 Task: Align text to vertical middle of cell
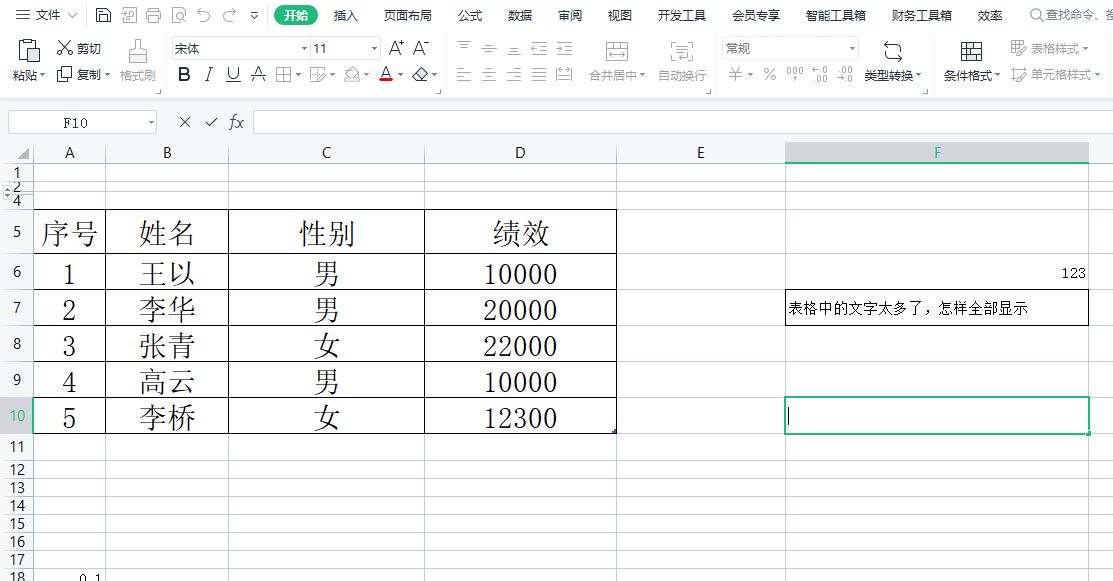click(489, 48)
